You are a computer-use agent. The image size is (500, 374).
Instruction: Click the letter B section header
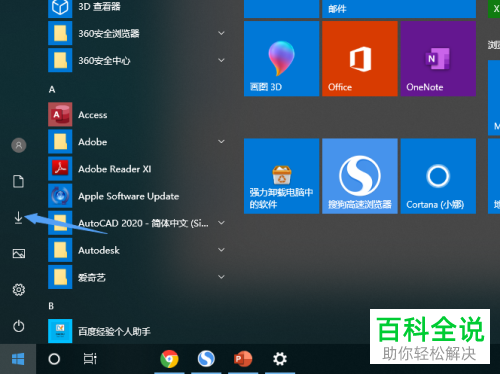[x=51, y=306]
